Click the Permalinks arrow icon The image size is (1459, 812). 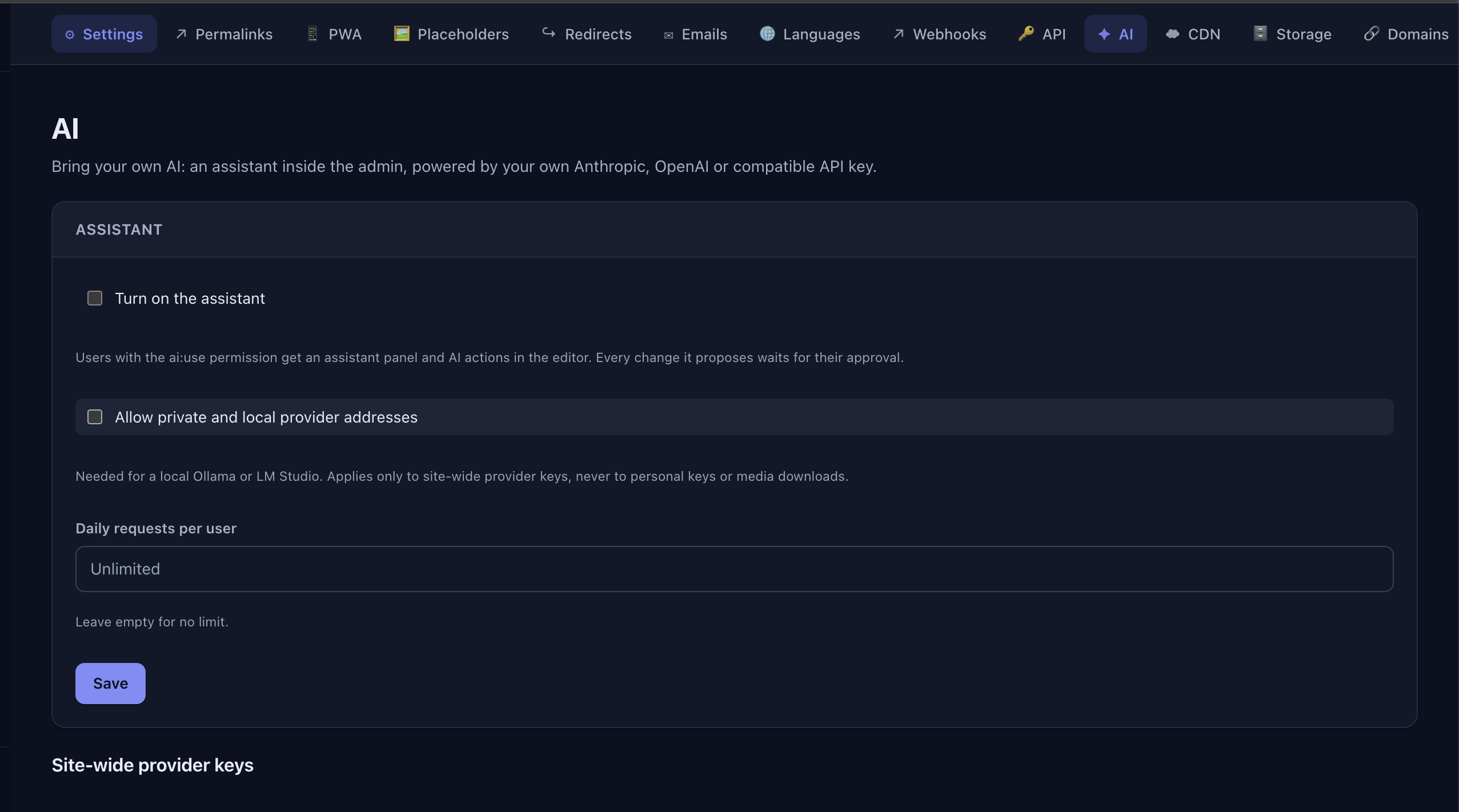tap(181, 34)
